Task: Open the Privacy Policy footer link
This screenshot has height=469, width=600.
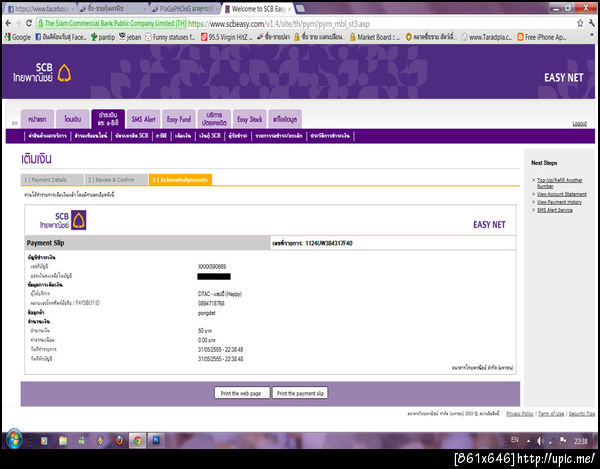Action: pyautogui.click(x=520, y=414)
